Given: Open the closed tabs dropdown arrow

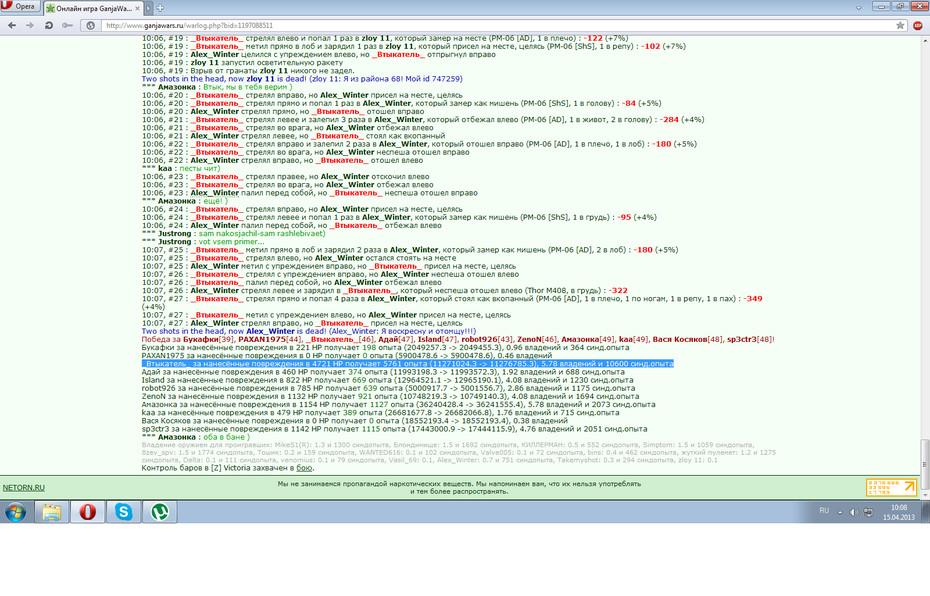Looking at the screenshot, I should 858,8.
